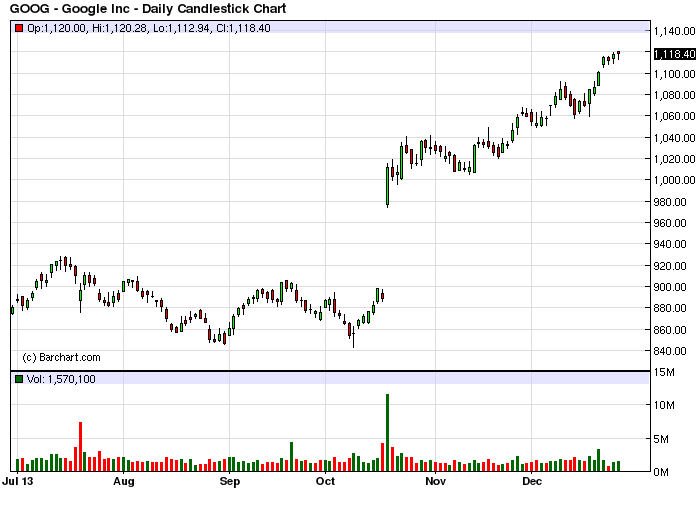Screen dimensions: 700x512
Task: Click the 'Vol: 1,570,100' label
Action: [61, 379]
